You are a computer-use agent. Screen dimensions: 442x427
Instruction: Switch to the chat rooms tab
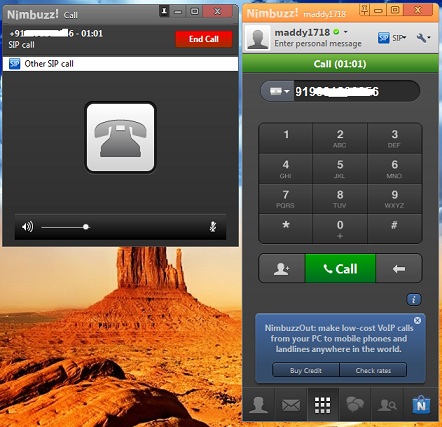(x=355, y=405)
